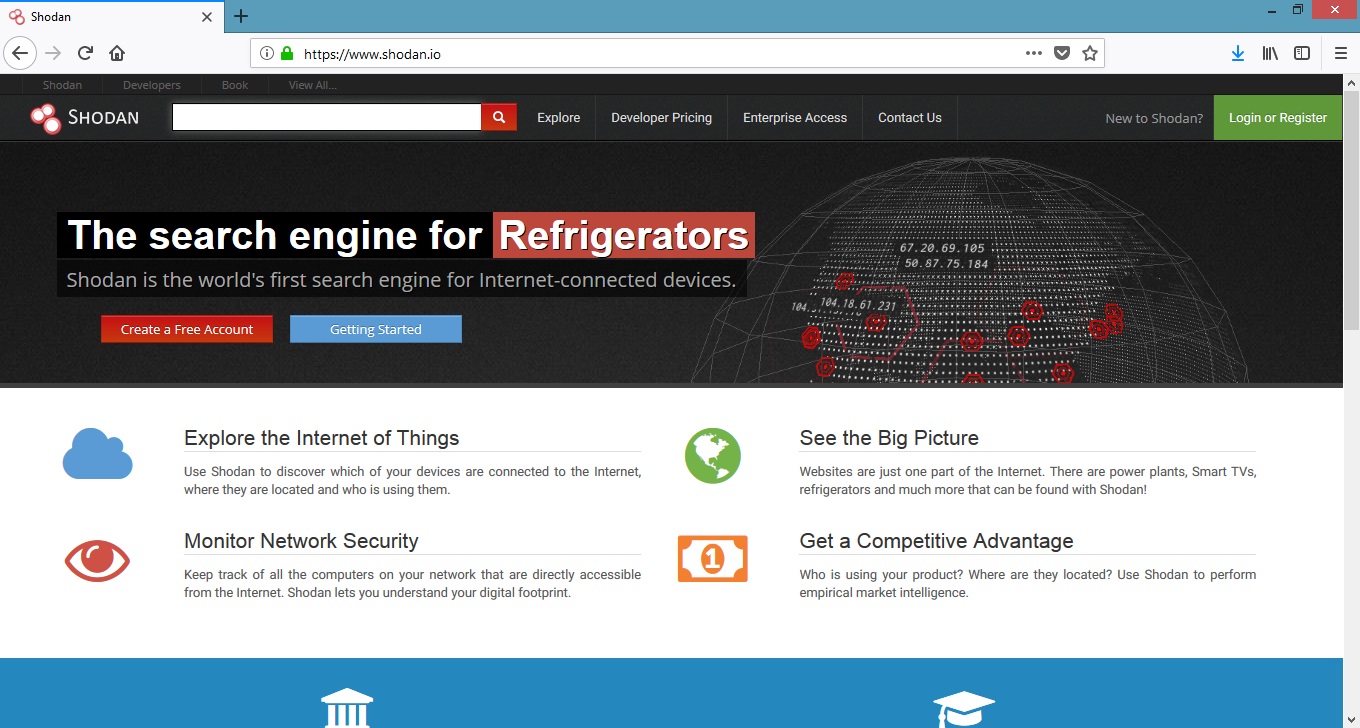Click the browser reload icon
The image size is (1360, 728).
pyautogui.click(x=86, y=53)
